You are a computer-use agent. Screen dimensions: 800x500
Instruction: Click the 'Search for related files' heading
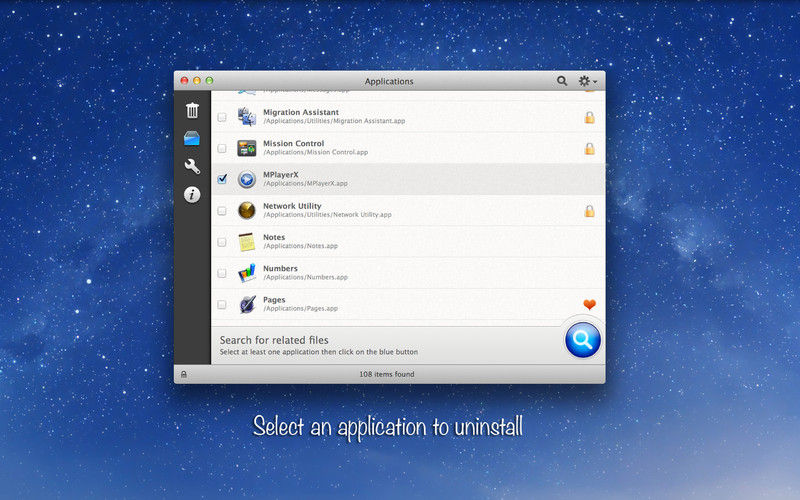coord(274,340)
